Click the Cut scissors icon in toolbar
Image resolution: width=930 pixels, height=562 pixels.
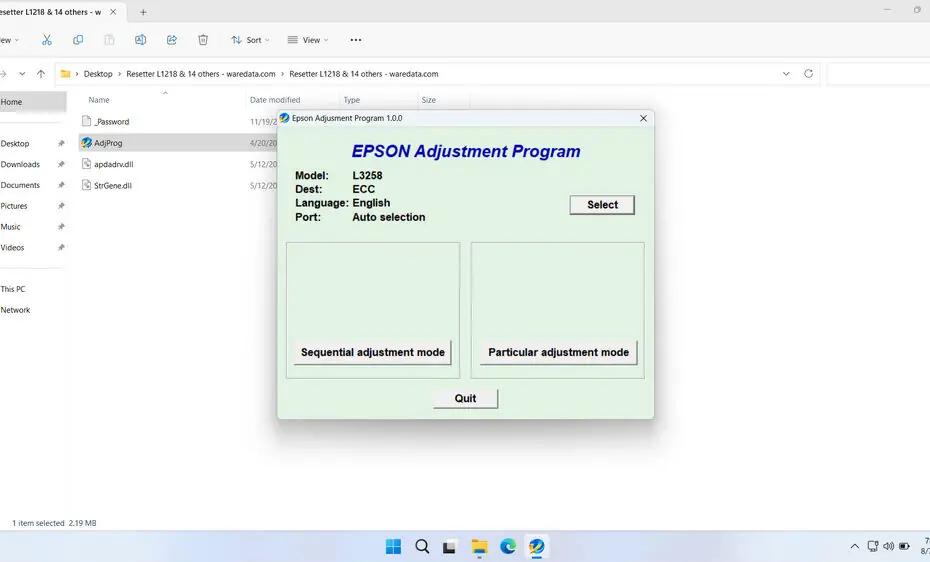[x=47, y=40]
